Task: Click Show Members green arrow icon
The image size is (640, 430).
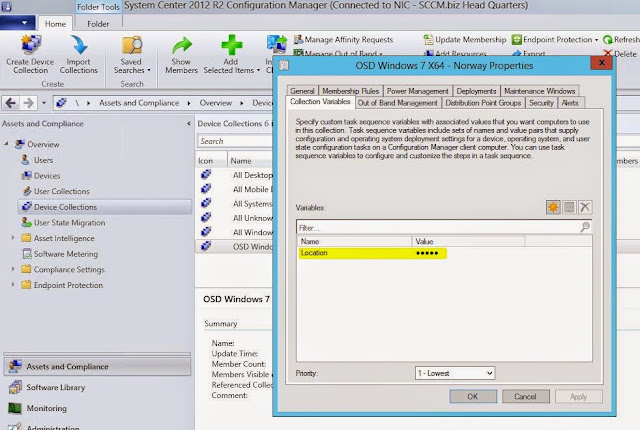Action: pos(182,45)
